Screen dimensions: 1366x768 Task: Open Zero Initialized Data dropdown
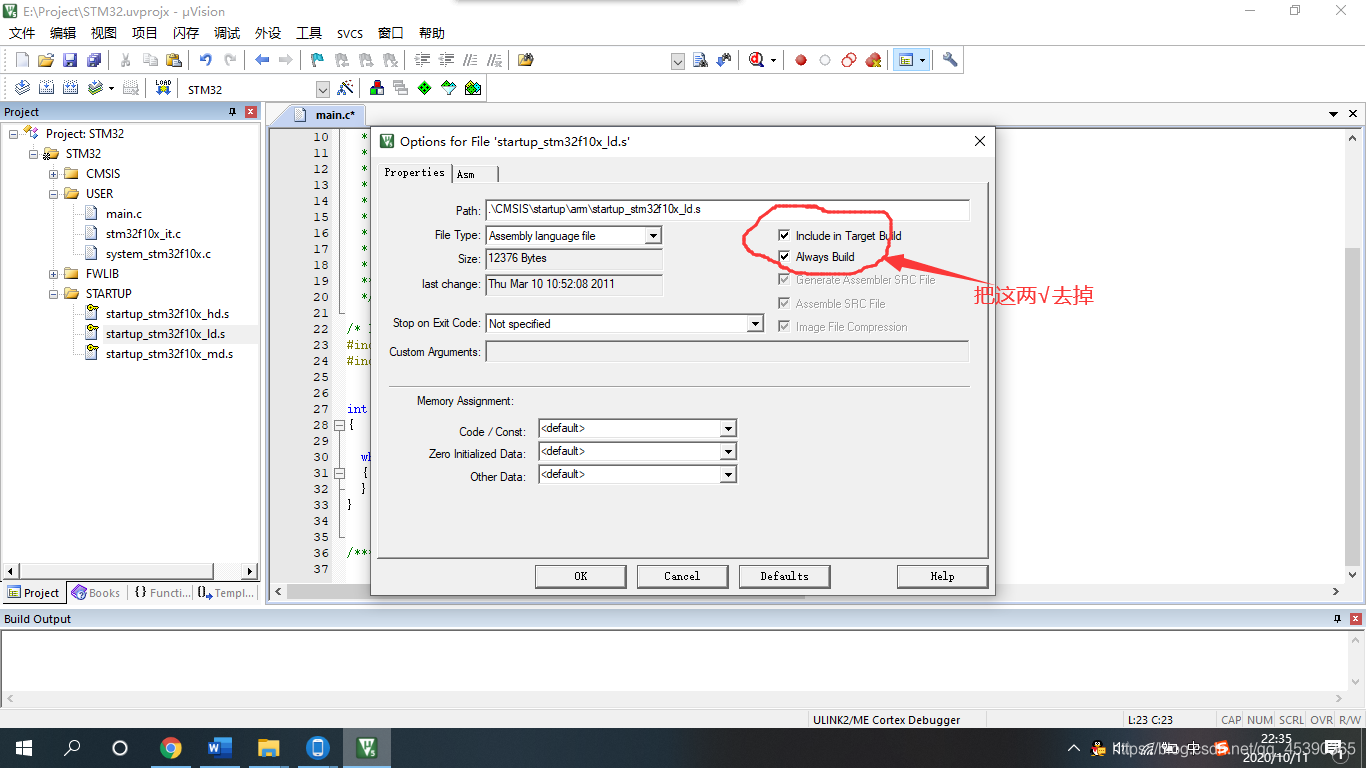(728, 451)
